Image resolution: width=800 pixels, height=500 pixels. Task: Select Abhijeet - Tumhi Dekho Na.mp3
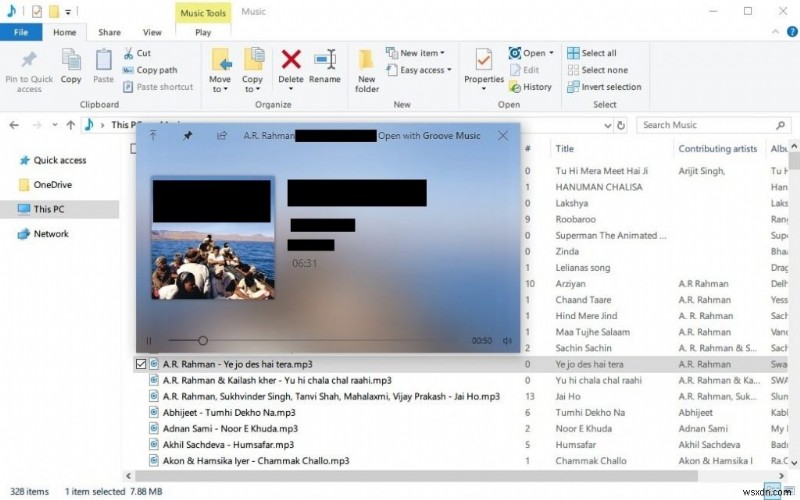click(229, 412)
